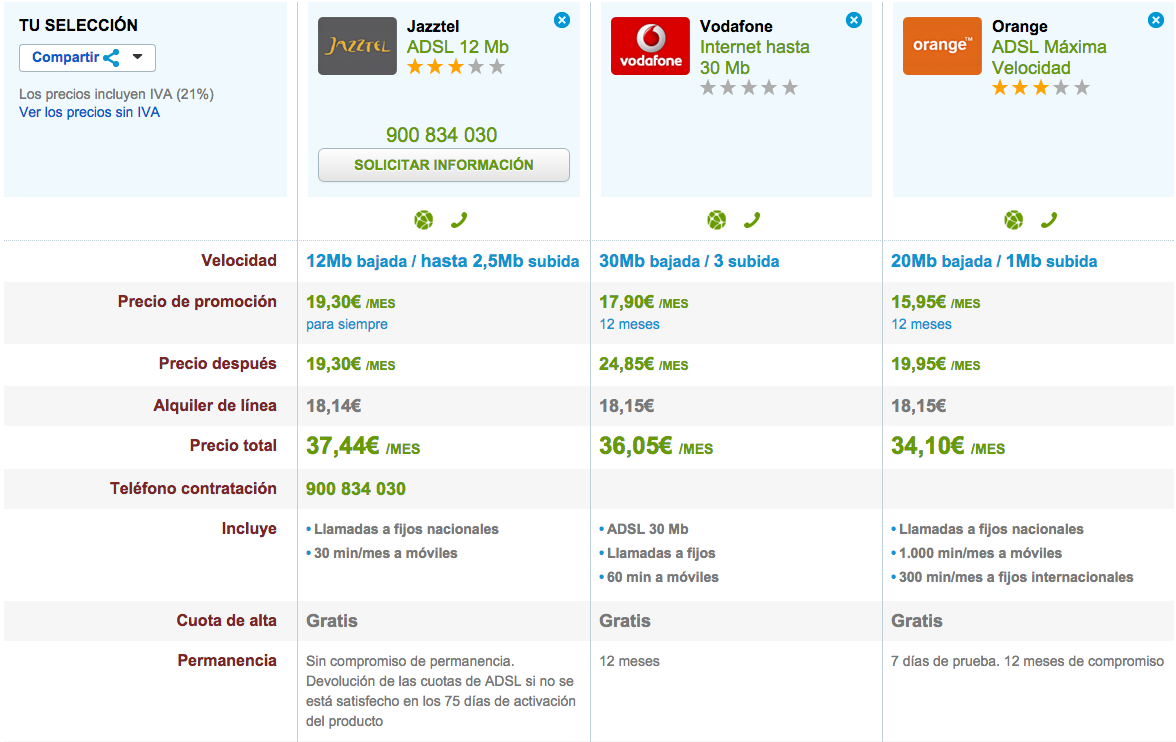Click the Orange logo thumbnail
1176x742 pixels.
(x=942, y=46)
